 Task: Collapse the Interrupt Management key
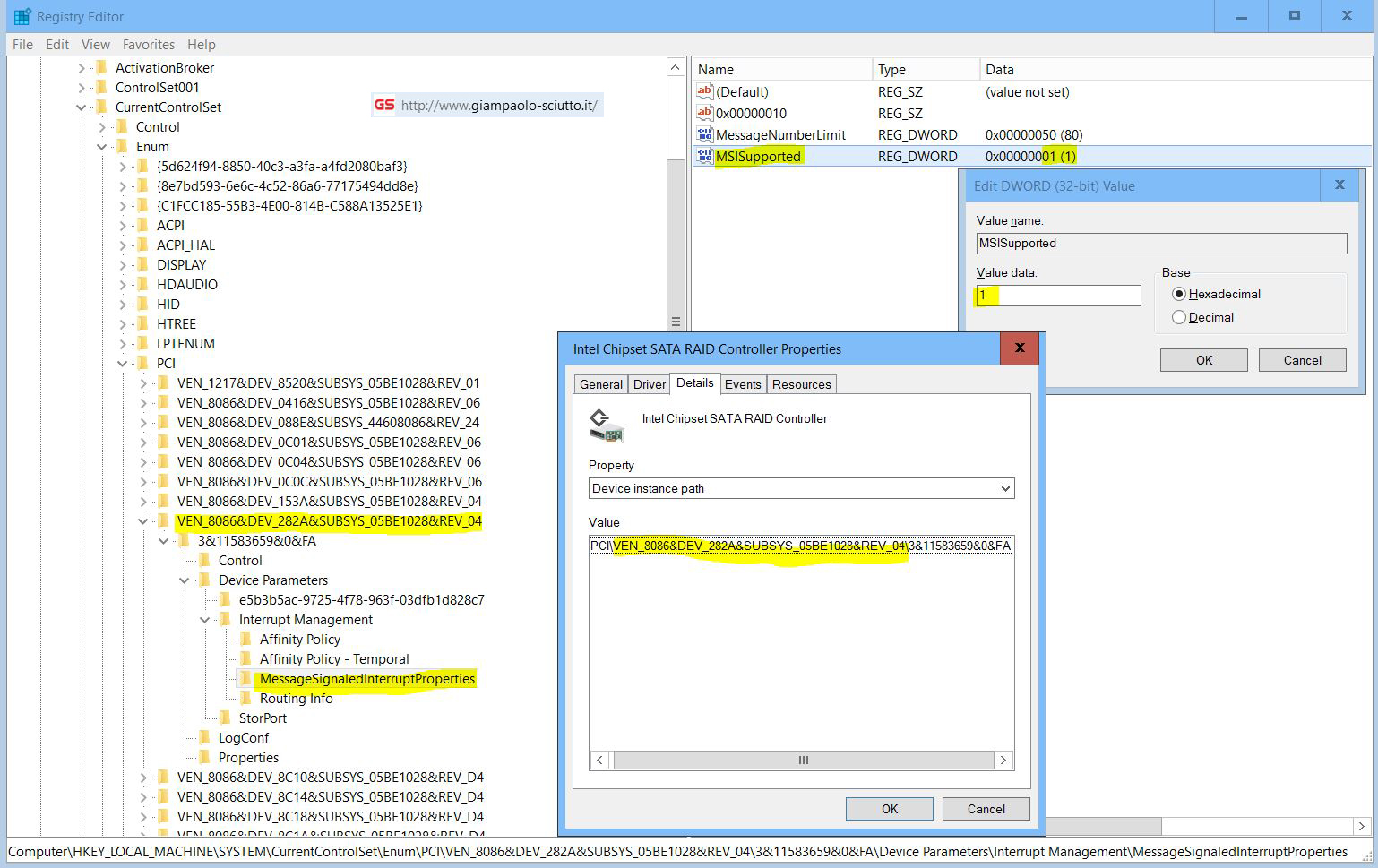pos(204,620)
